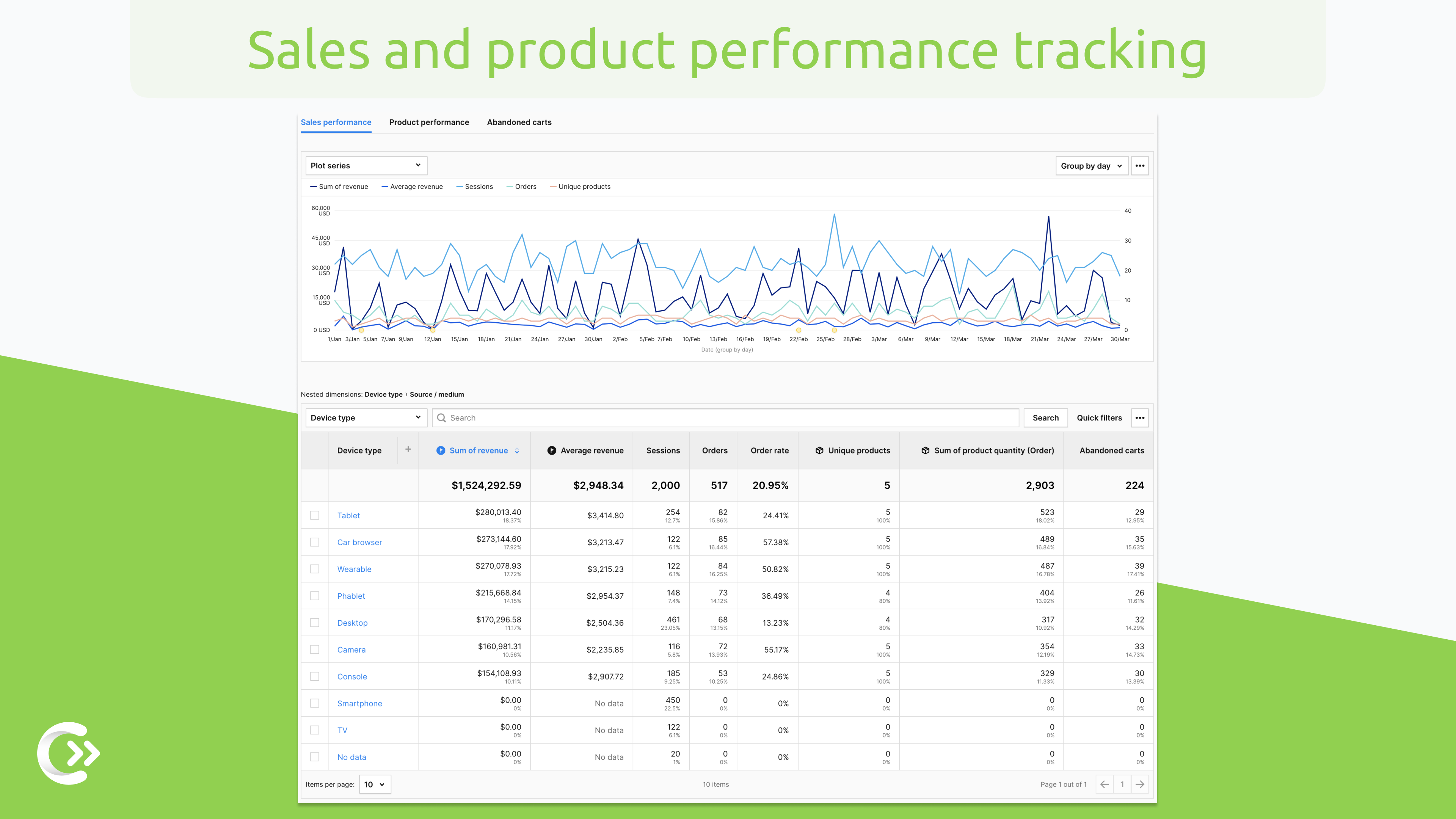Click the yellow marker at 12/Jan
This screenshot has height=819, width=1456.
point(432,330)
